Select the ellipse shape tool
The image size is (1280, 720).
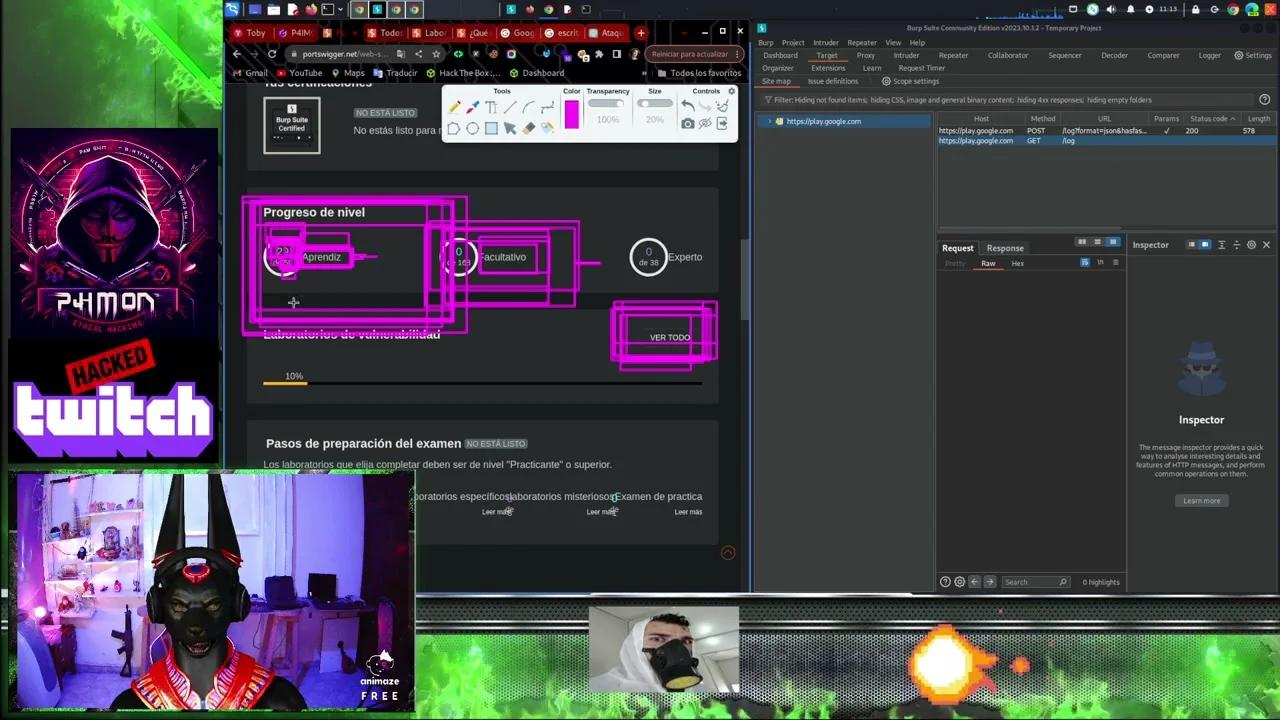pyautogui.click(x=472, y=128)
